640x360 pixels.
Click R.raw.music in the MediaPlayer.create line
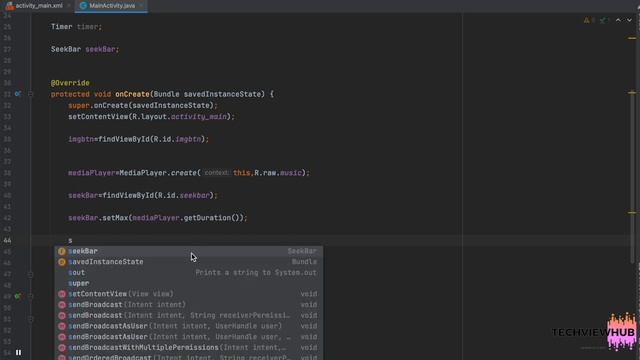pos(278,173)
